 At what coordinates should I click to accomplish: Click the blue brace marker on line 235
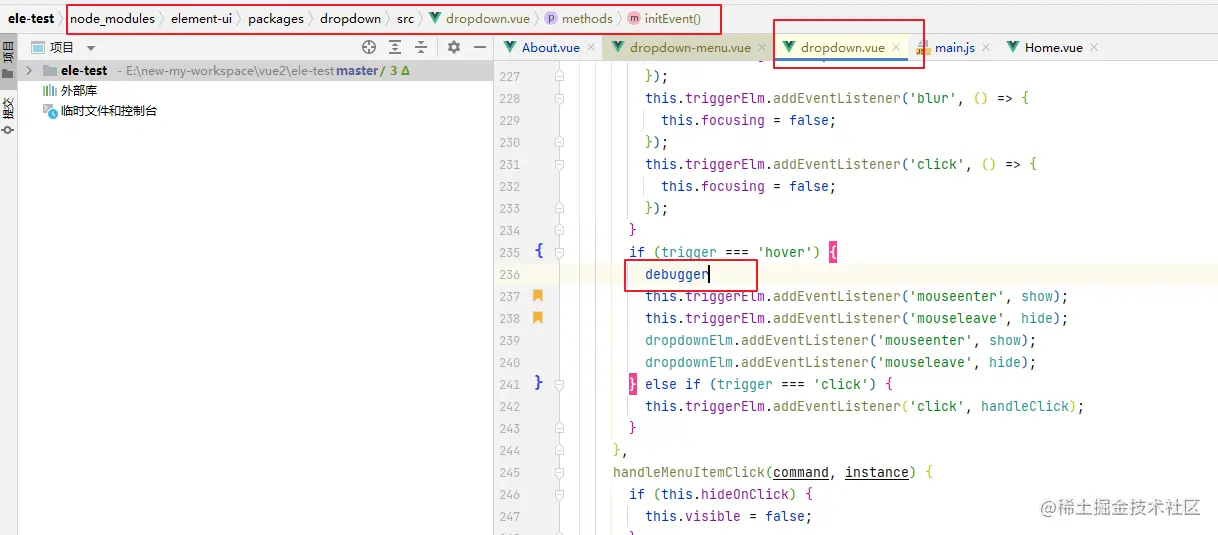click(x=539, y=252)
